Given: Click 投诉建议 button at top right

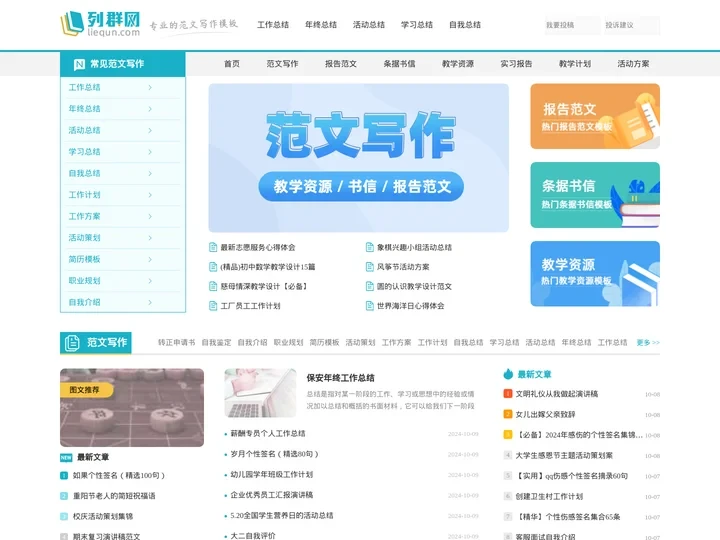Looking at the screenshot, I should (x=632, y=25).
